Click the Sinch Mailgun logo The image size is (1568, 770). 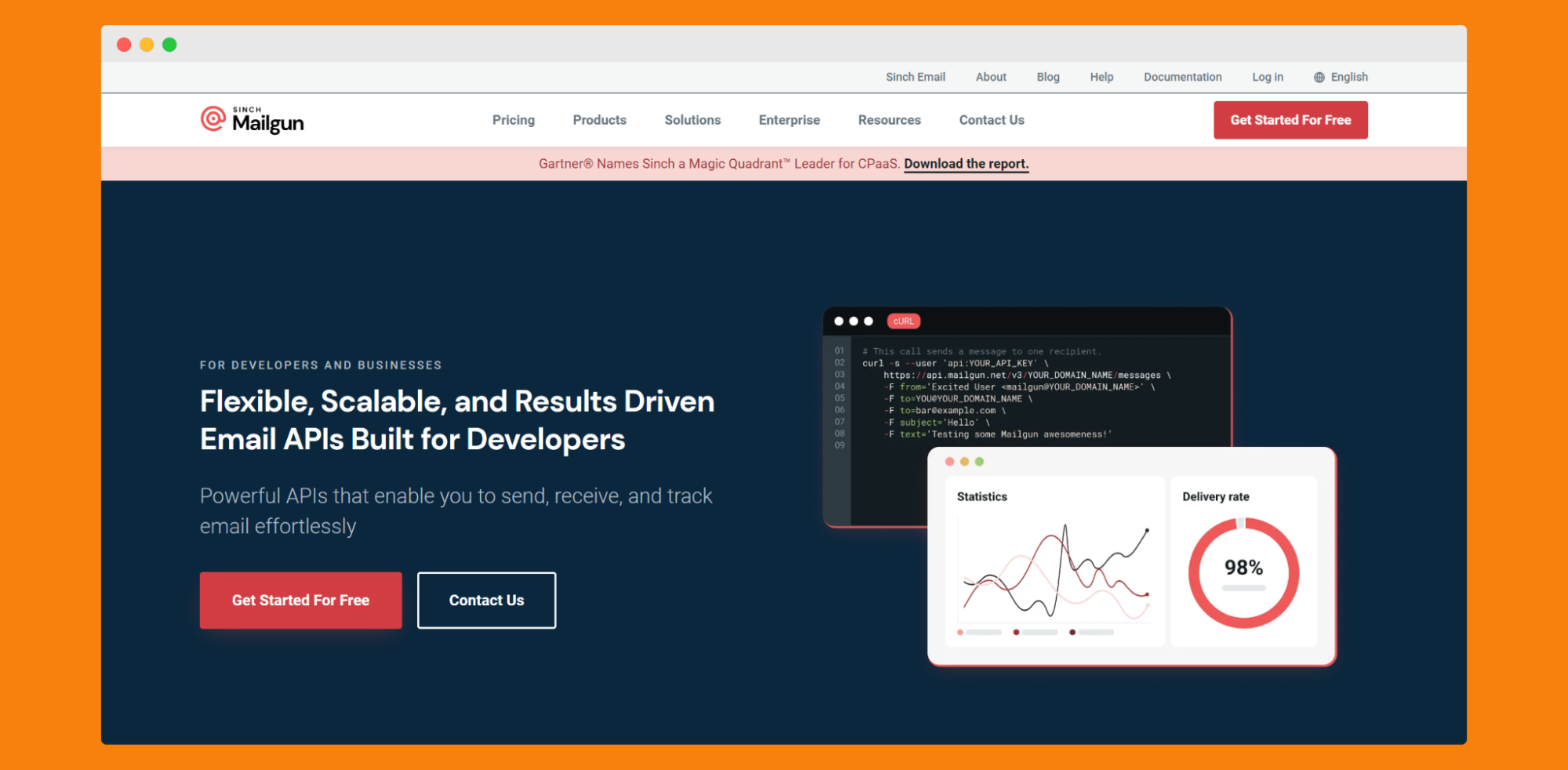(x=252, y=120)
